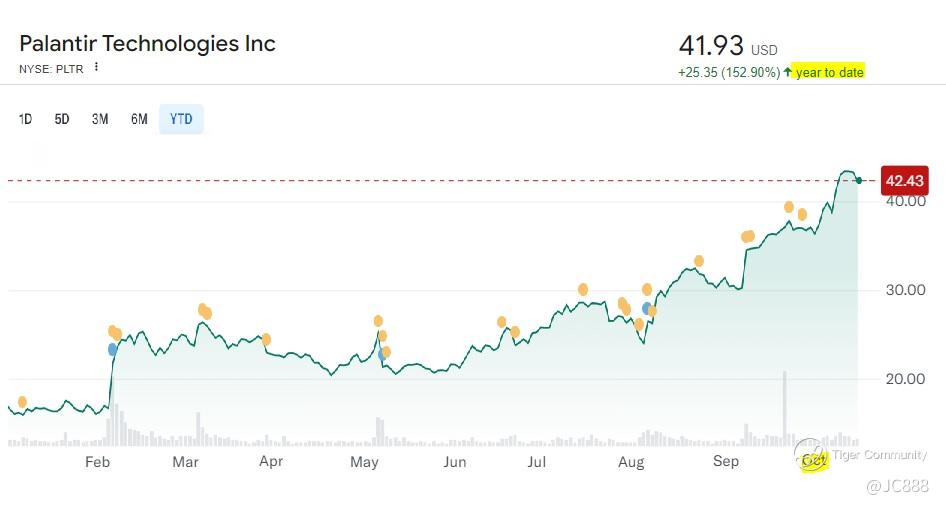Screen dimensions: 946x507
Task: Select the blue marker in early May
Action: tap(382, 353)
